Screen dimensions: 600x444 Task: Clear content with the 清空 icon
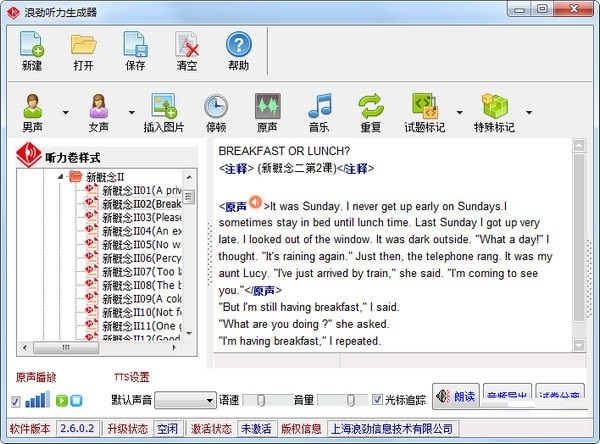186,51
